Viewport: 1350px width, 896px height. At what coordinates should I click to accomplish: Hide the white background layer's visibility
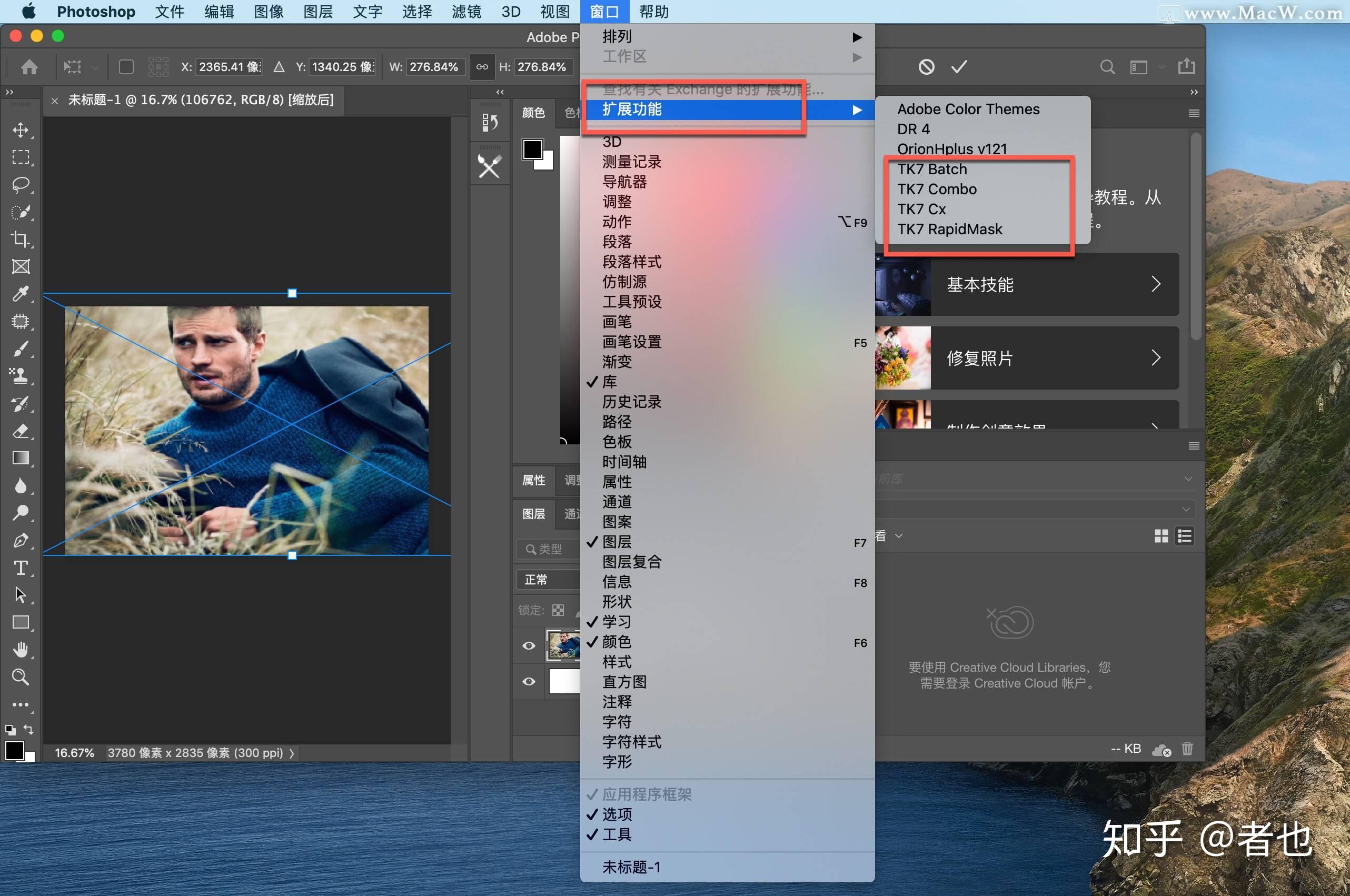tap(528, 681)
